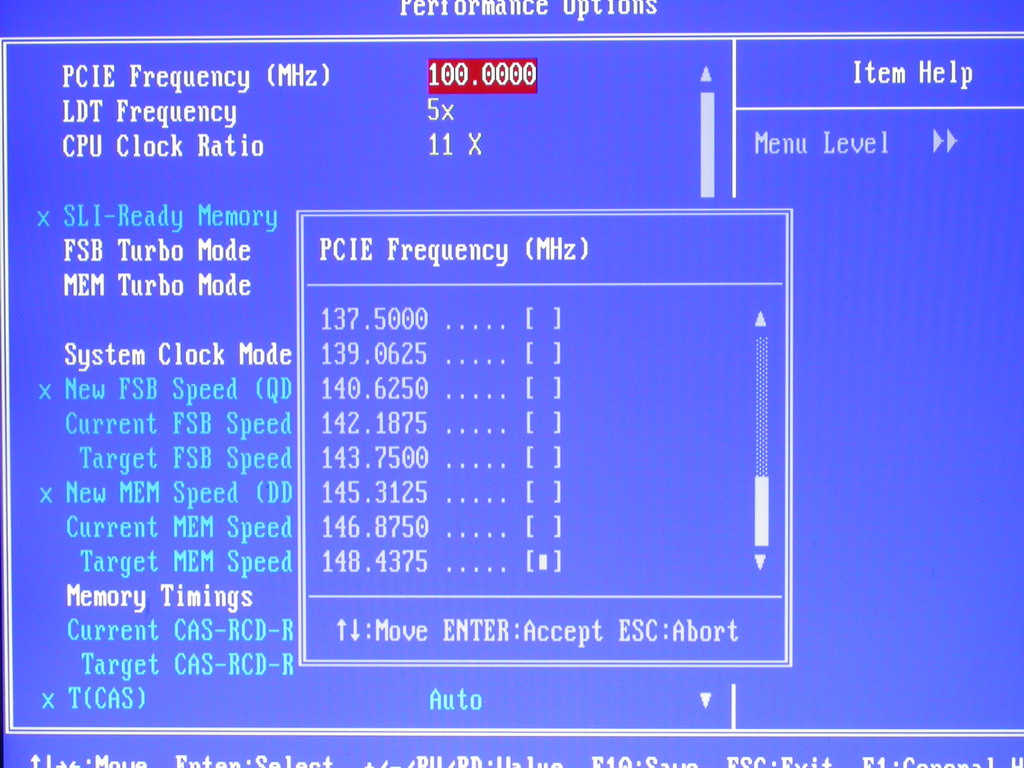This screenshot has height=768, width=1024.
Task: Choose the 143.7500 frequency option
Action: coord(441,458)
